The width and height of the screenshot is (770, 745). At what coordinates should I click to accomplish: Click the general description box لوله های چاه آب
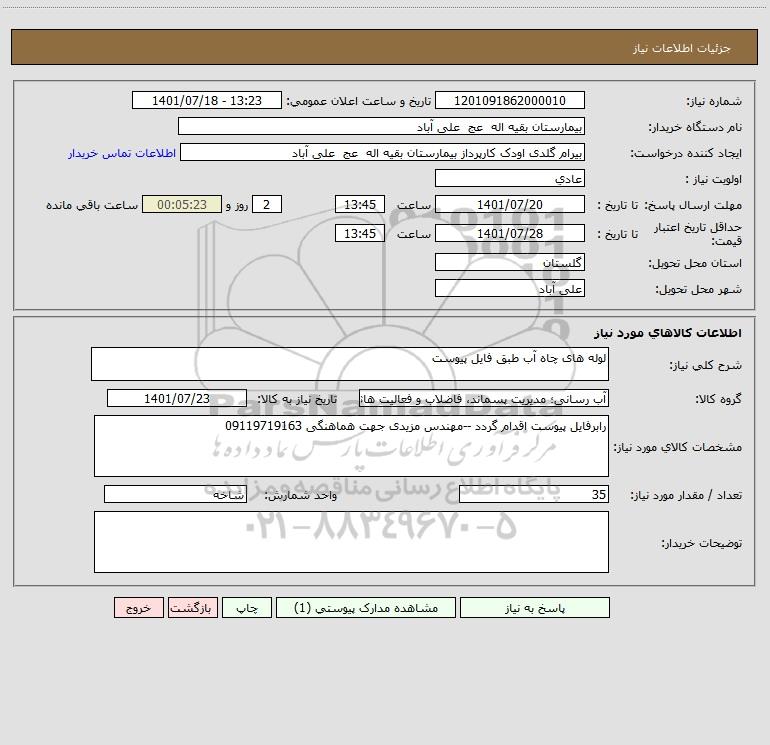point(350,364)
